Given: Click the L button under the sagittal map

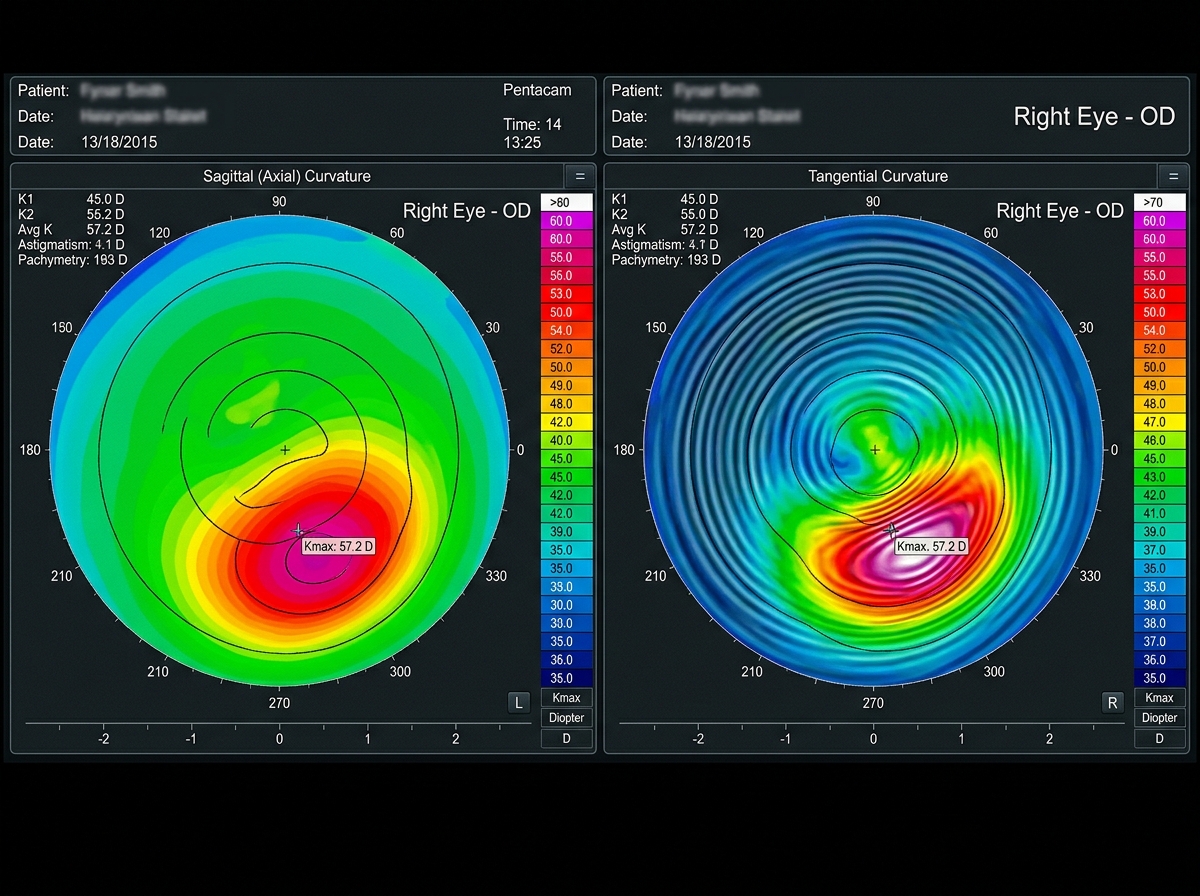Looking at the screenshot, I should [518, 703].
